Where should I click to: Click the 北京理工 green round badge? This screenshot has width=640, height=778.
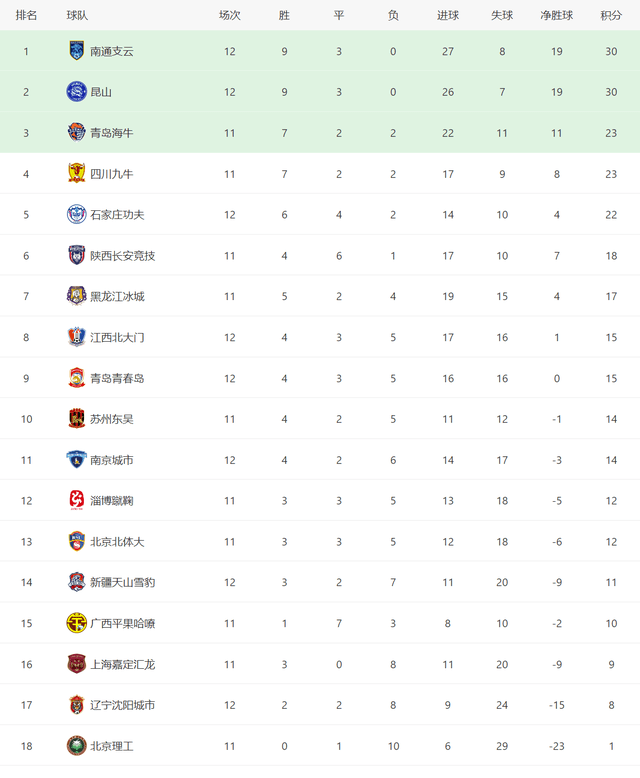click(76, 745)
